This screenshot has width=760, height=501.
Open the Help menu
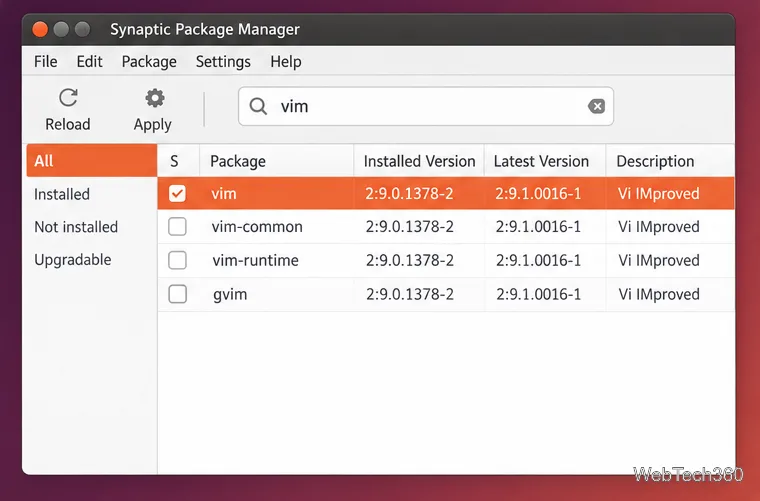(x=286, y=62)
